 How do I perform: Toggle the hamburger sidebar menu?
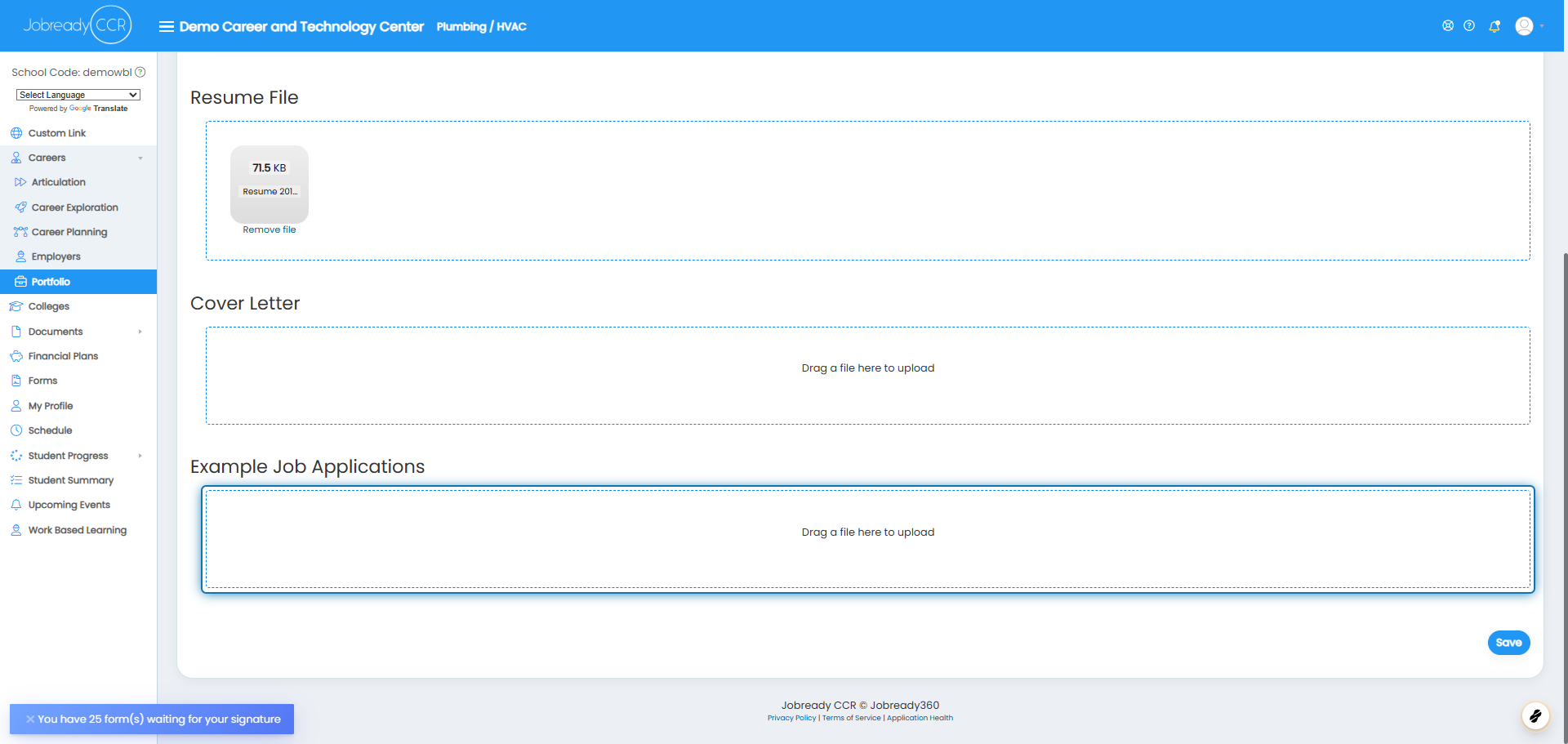(x=166, y=27)
